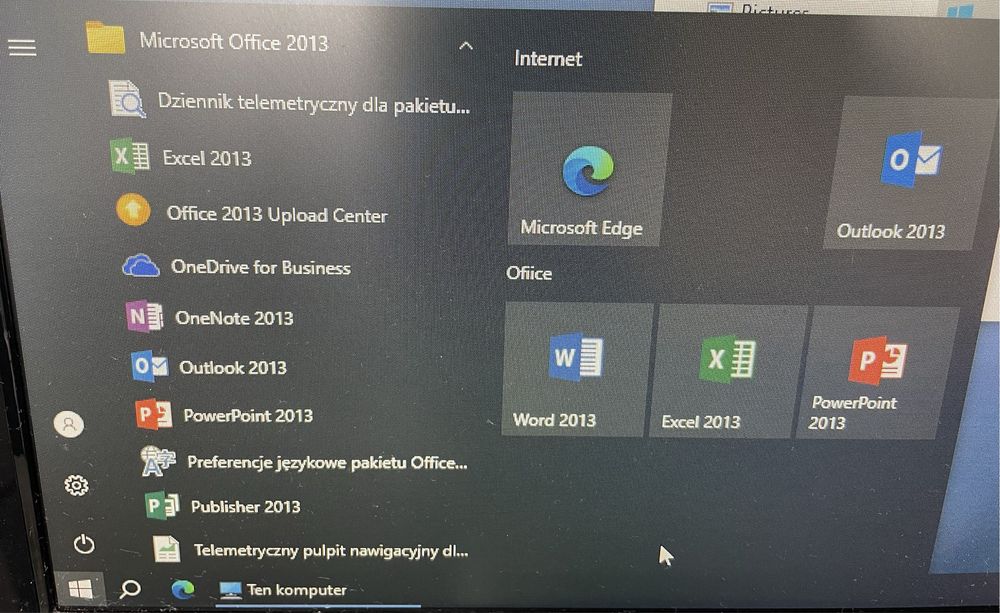Screen dimensions: 1000x613
Task: Select 'Telemetryczny pulpit nawigacyjny dl...' text
Action: coord(331,550)
